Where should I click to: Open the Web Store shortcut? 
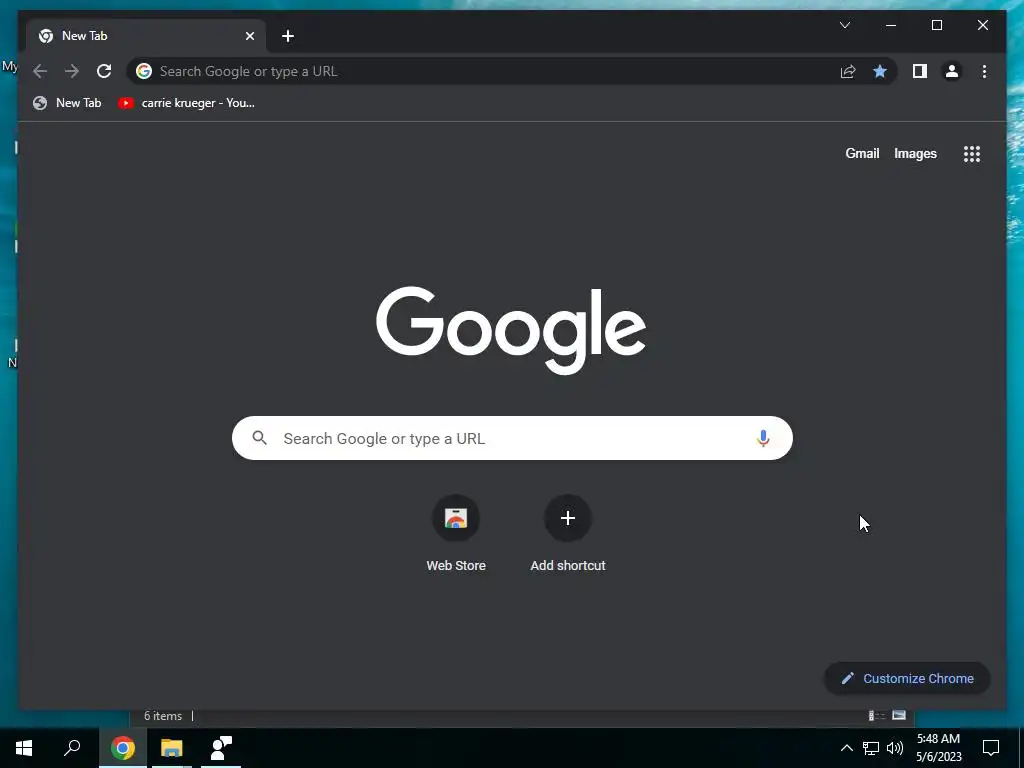456,534
